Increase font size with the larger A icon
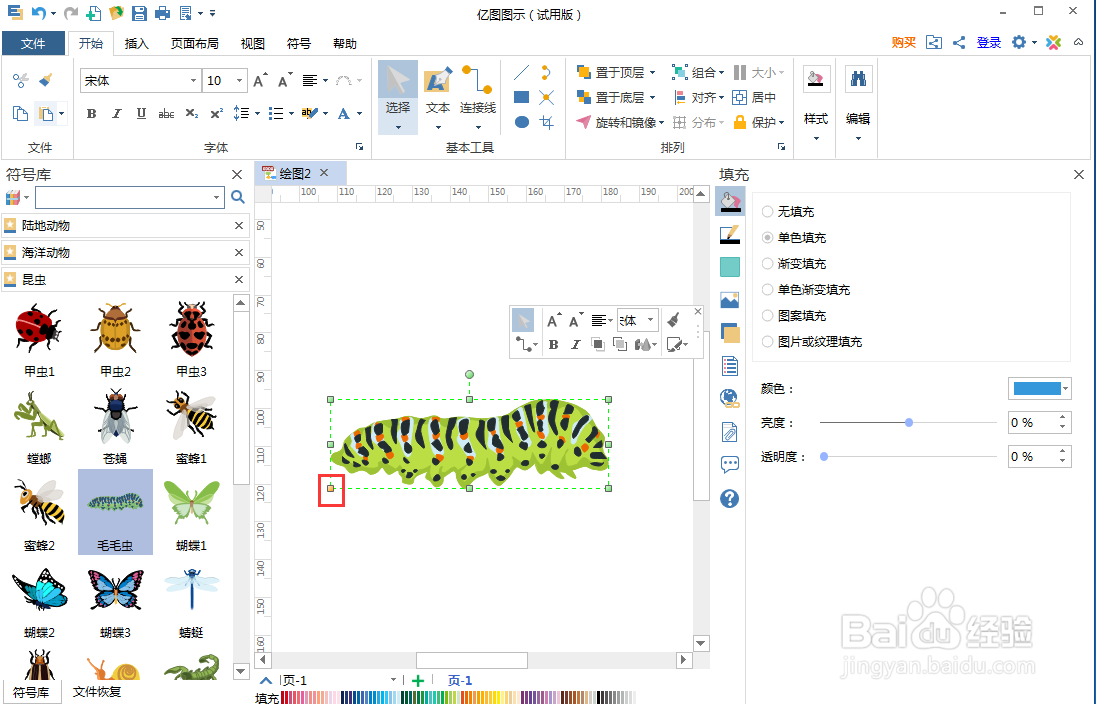Image resolution: width=1096 pixels, height=704 pixels. [x=260, y=80]
